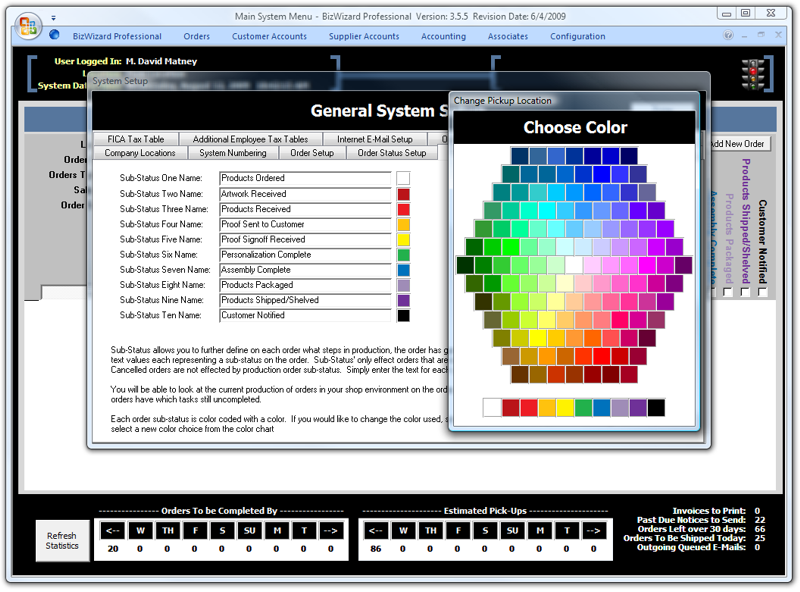This screenshot has height=592, width=800.
Task: Click the Products Received text field
Action: pos(305,209)
